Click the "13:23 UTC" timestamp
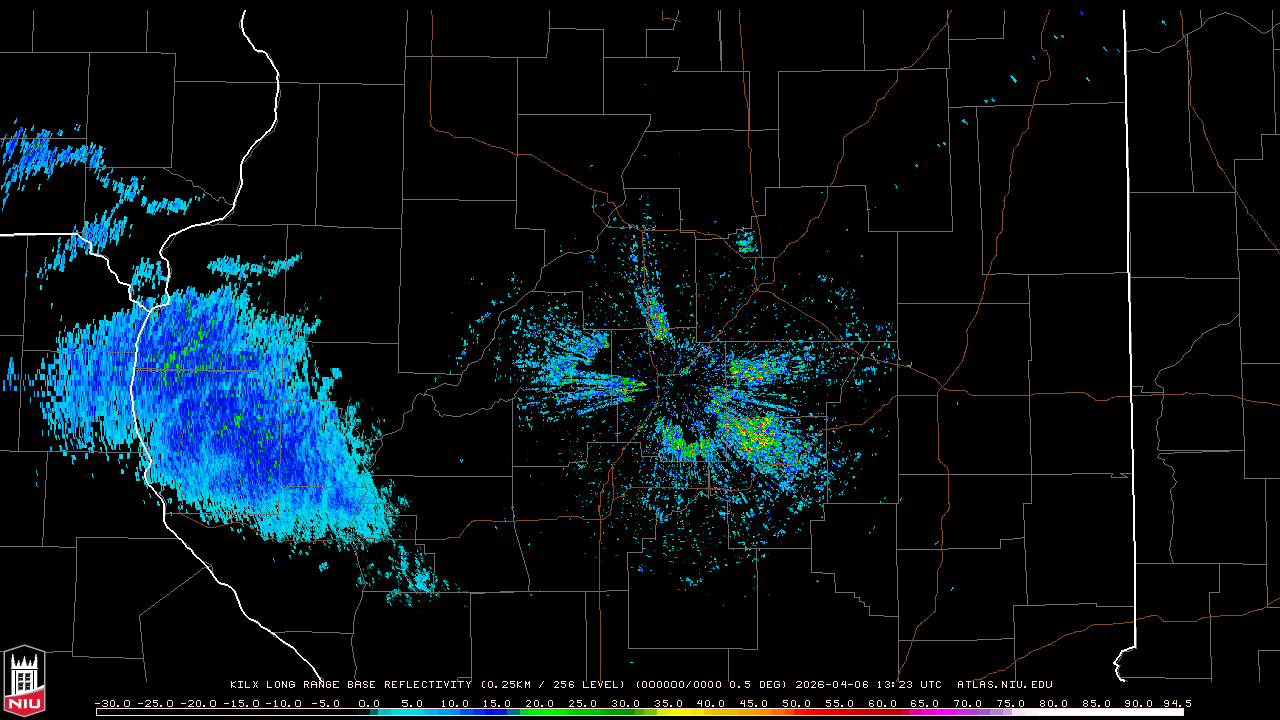The height and width of the screenshot is (720, 1280). [x=907, y=685]
